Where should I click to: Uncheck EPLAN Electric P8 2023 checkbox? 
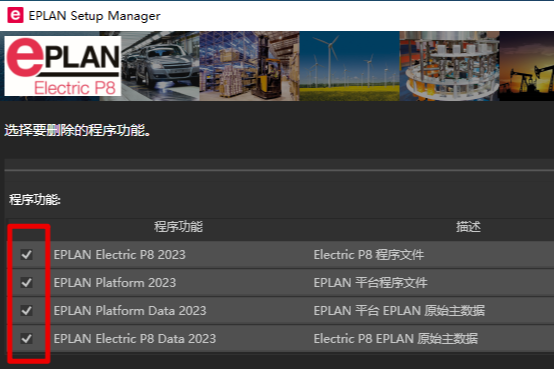[x=26, y=254]
